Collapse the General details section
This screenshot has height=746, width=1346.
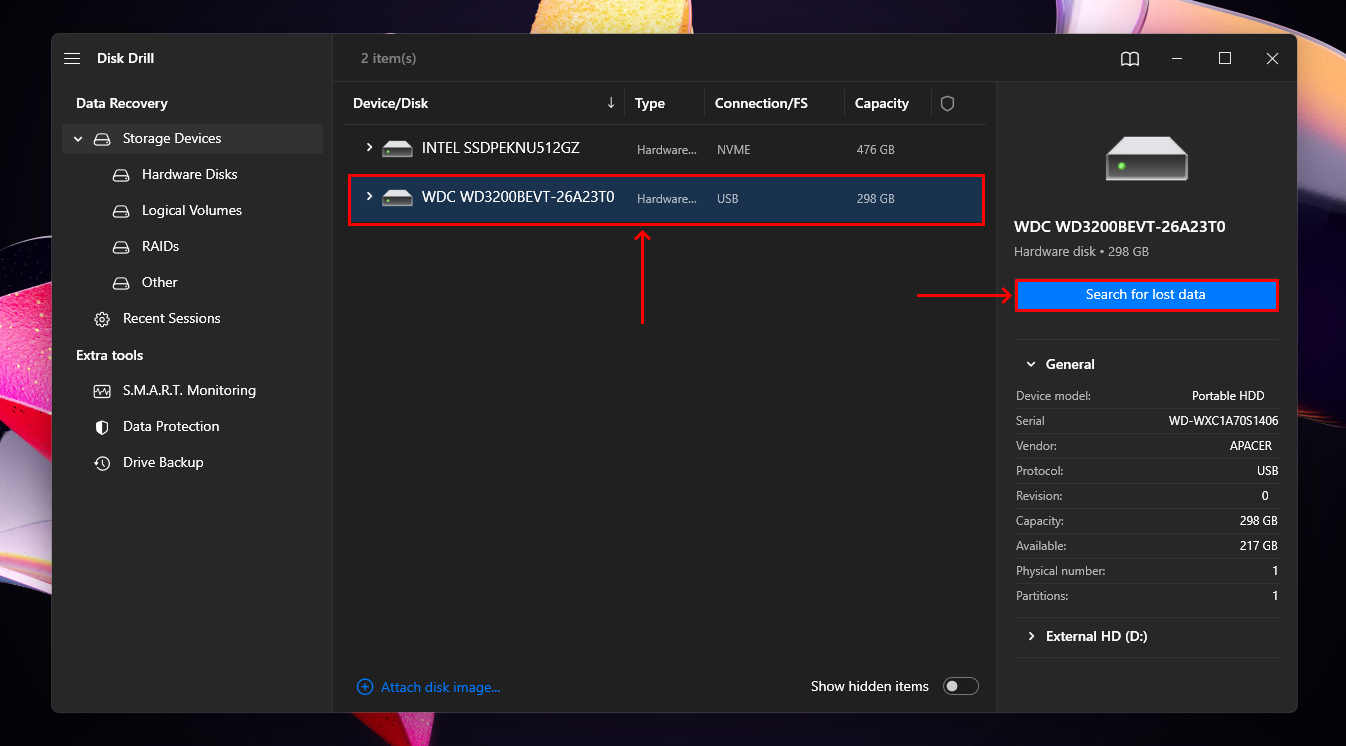[1031, 364]
